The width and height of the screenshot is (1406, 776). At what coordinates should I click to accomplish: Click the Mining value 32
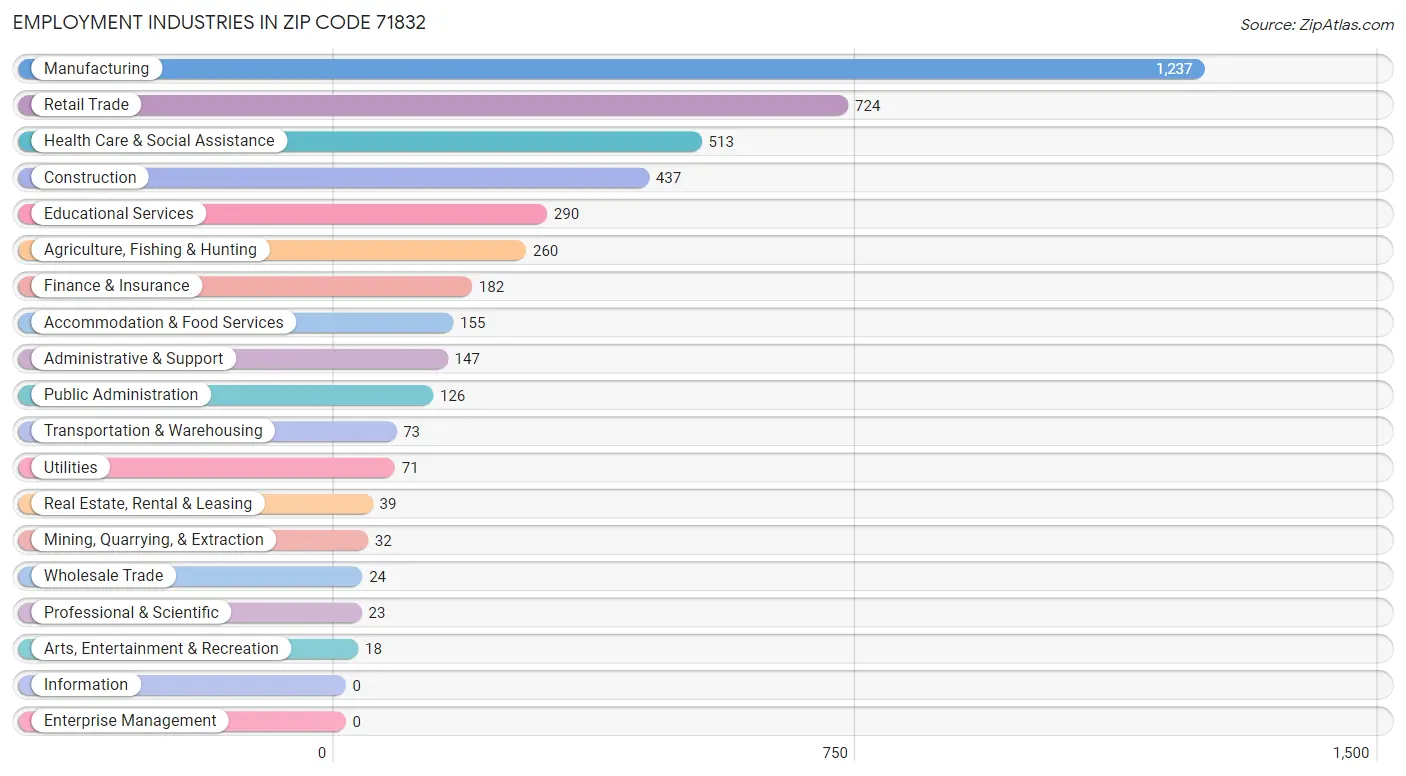tap(383, 541)
